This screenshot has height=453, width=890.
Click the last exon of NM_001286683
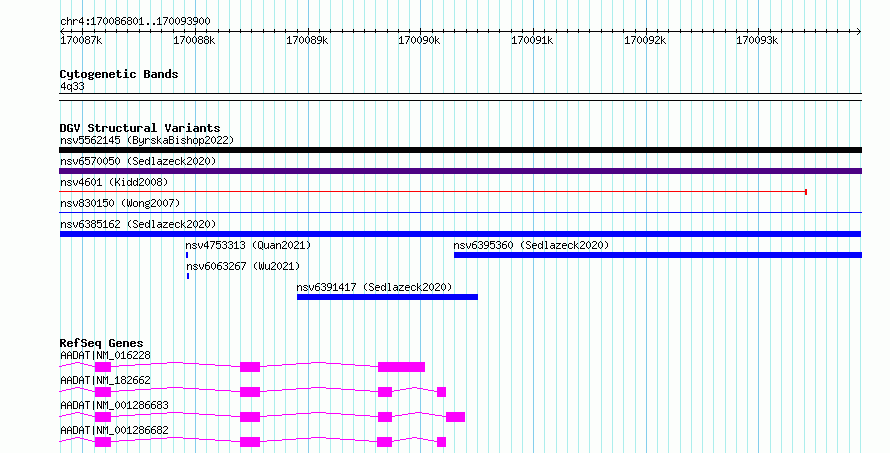click(455, 417)
